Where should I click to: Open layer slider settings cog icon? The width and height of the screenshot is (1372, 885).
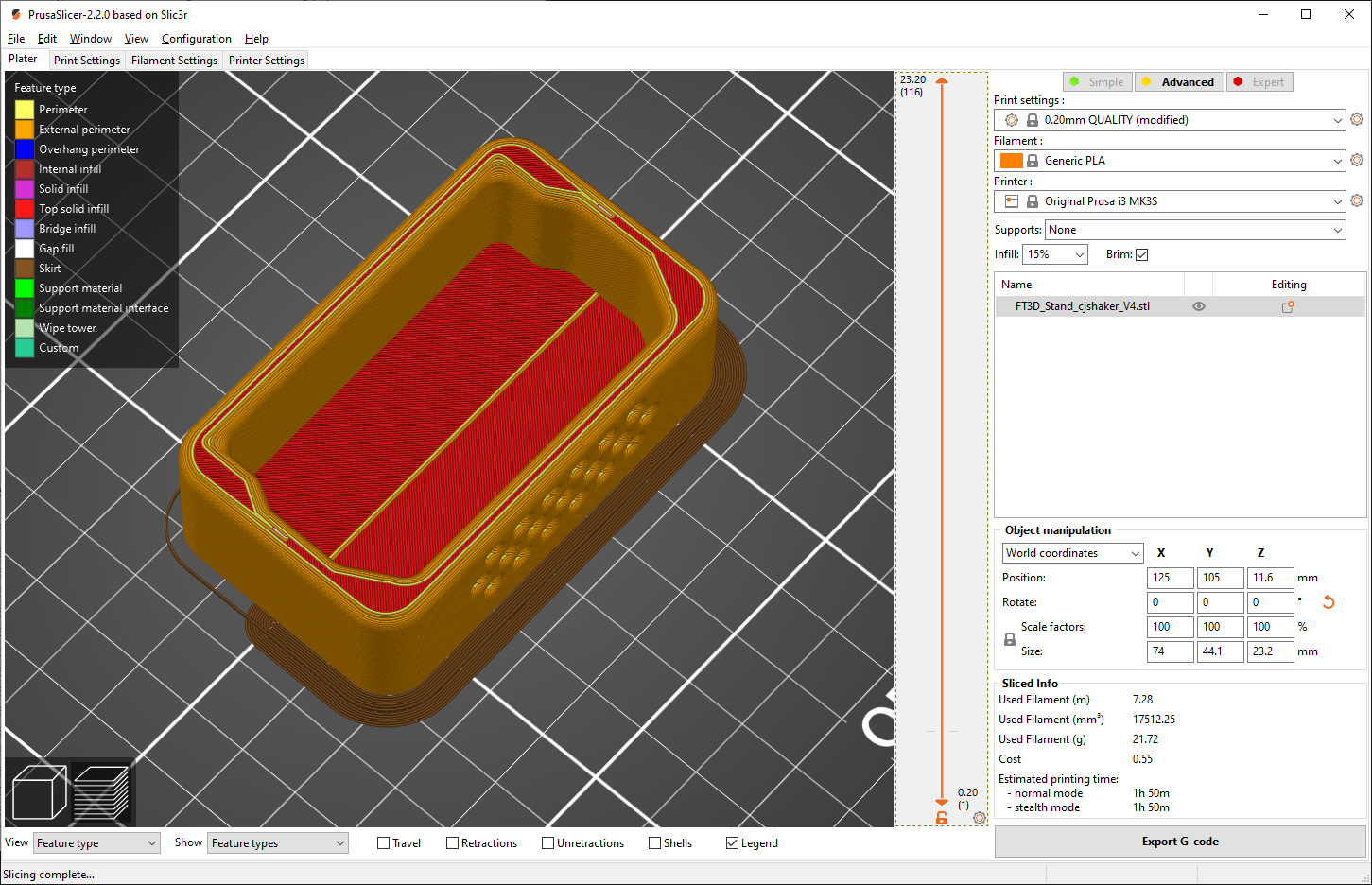pyautogui.click(x=980, y=818)
